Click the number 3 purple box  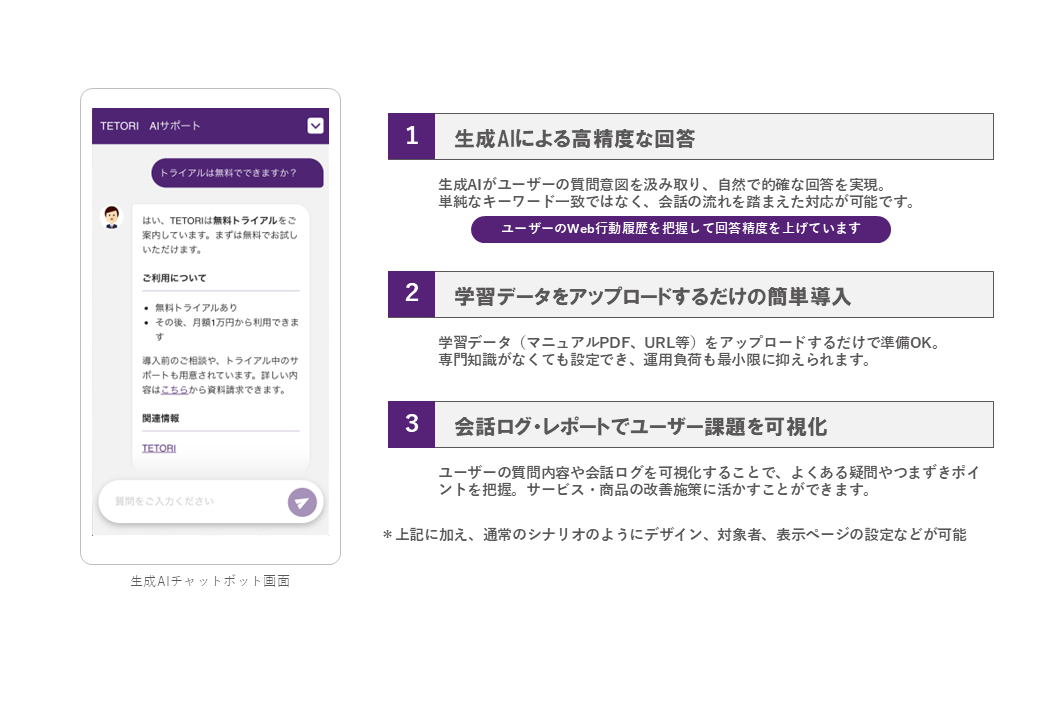(x=411, y=424)
